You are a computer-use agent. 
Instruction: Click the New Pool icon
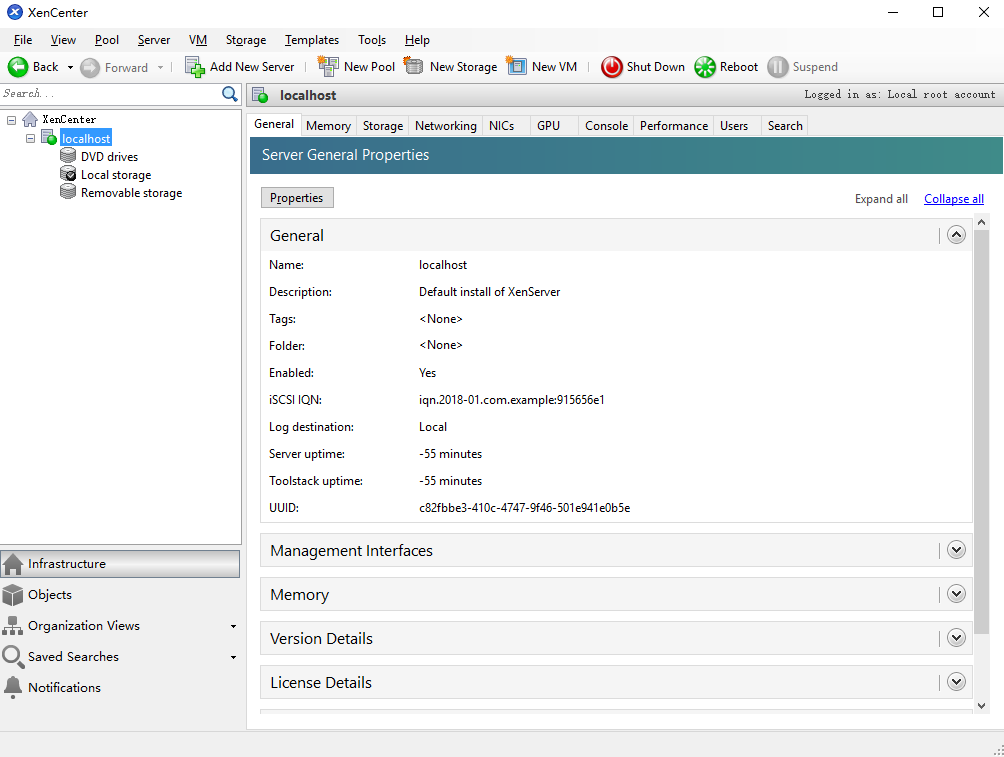point(328,67)
